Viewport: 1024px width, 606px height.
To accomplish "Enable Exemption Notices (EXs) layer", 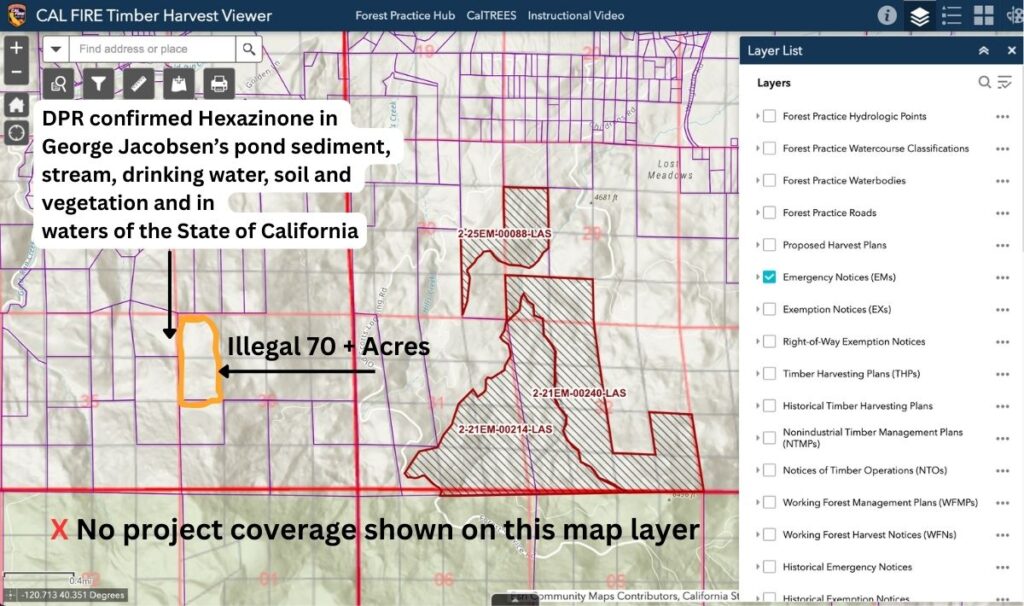I will [x=769, y=309].
